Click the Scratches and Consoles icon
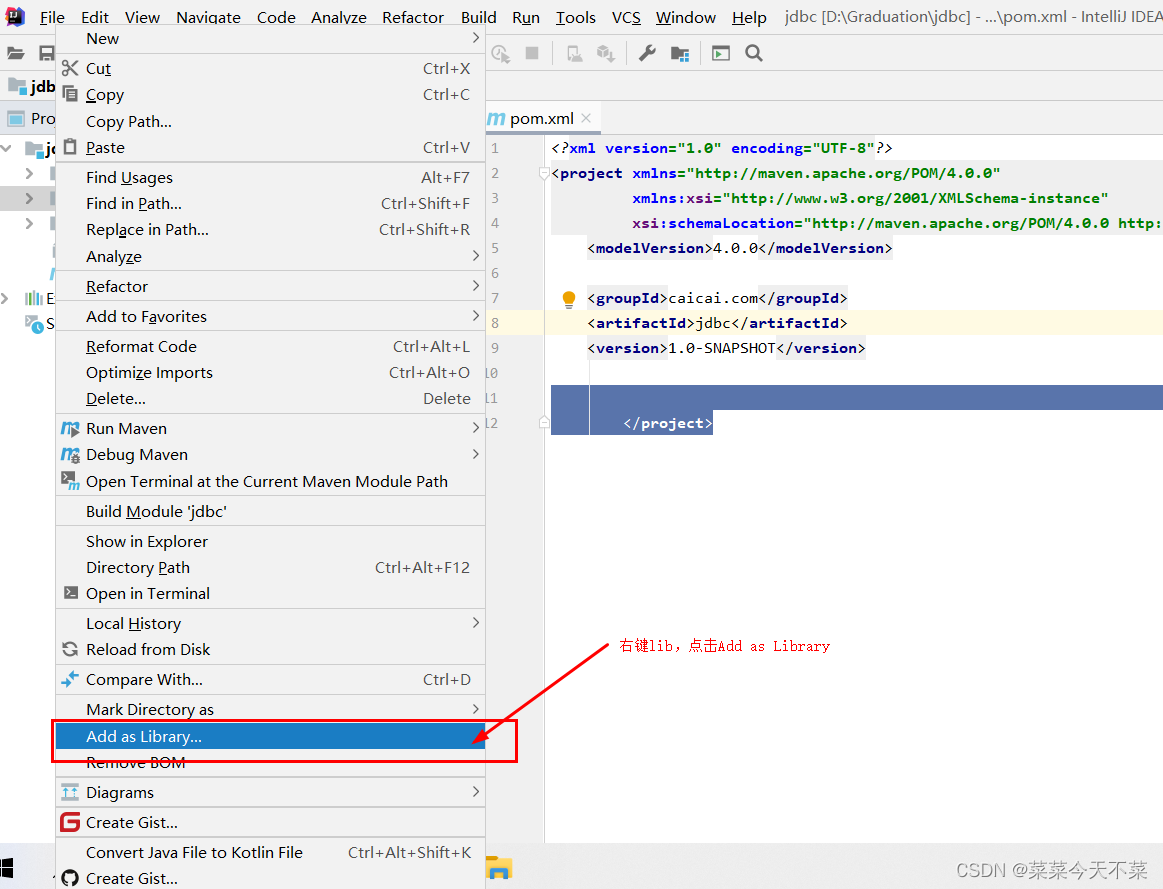1163x889 pixels. click(34, 323)
